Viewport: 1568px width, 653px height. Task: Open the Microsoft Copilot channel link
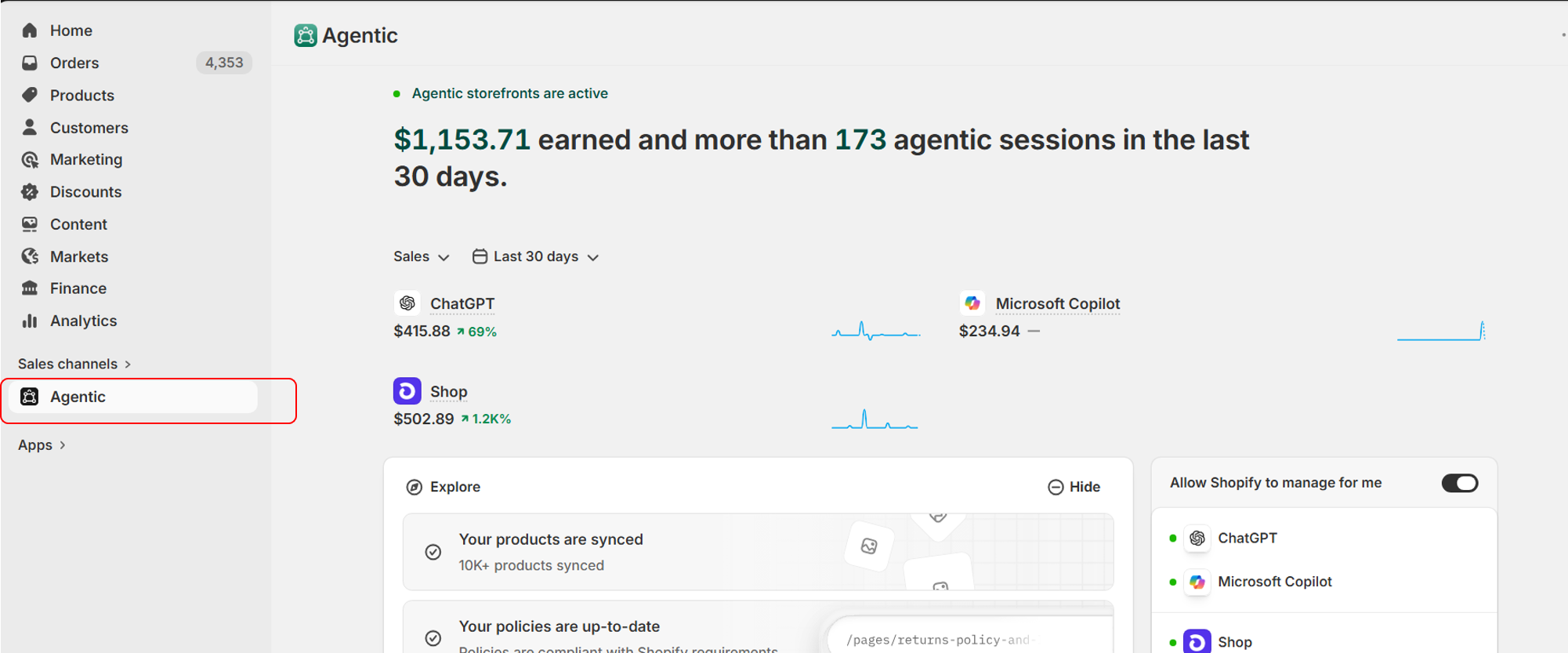1058,304
